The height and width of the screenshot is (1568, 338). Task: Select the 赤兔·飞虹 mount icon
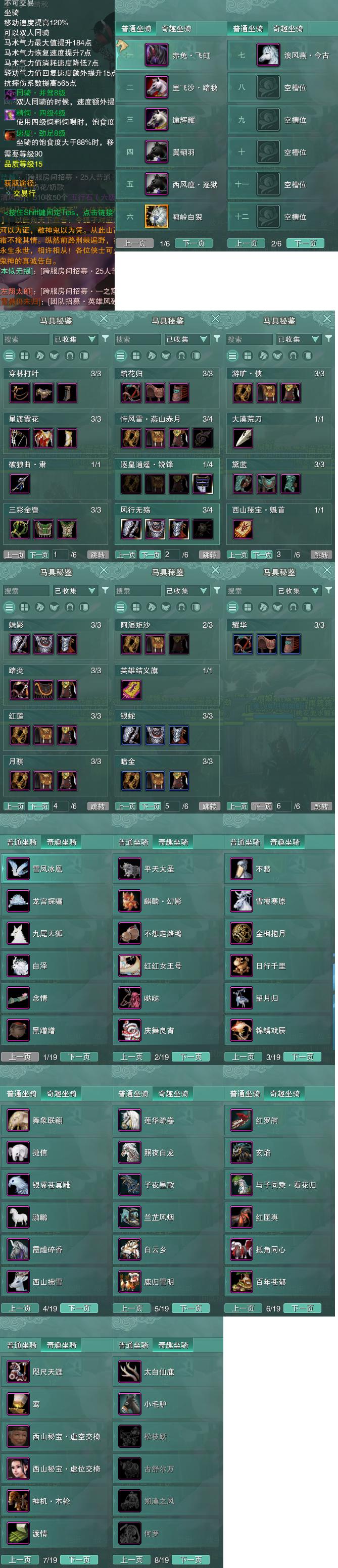pos(156,56)
